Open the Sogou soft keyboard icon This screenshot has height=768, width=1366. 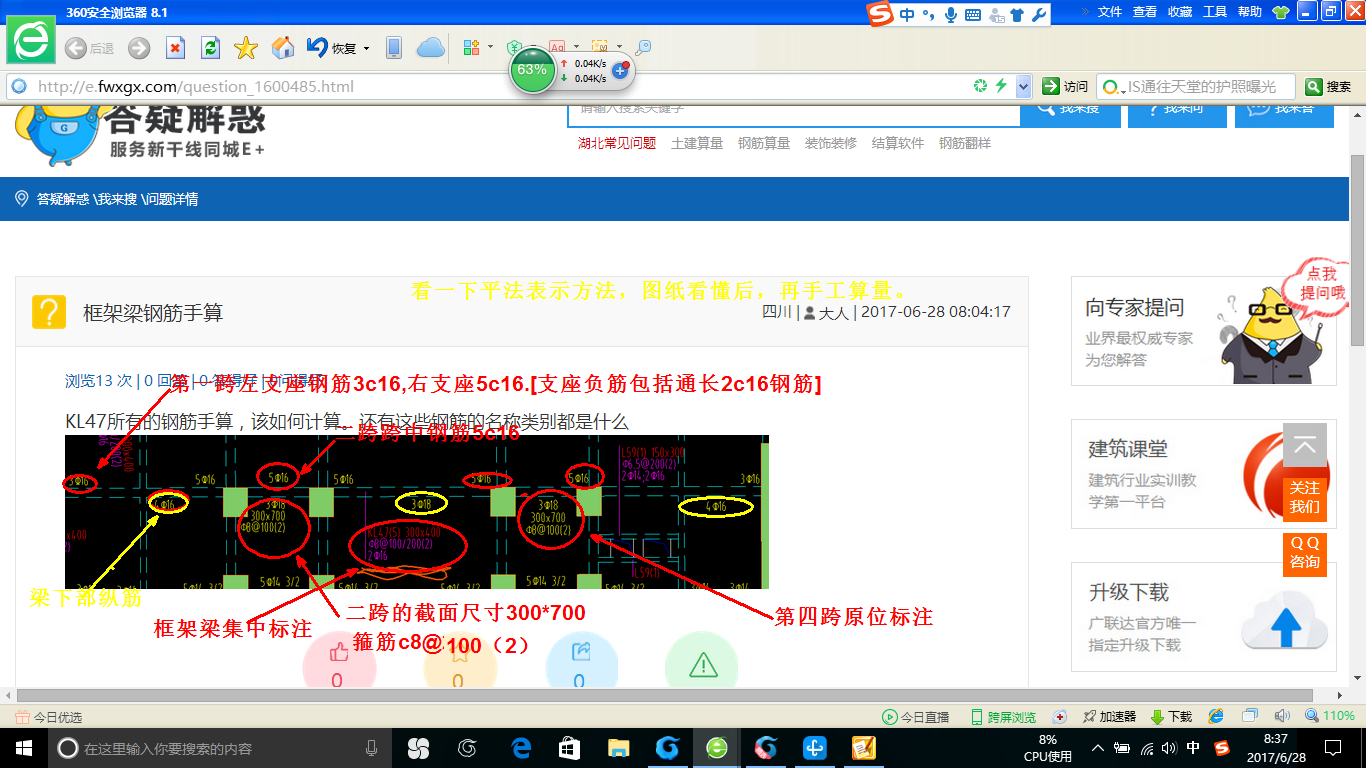(x=972, y=14)
